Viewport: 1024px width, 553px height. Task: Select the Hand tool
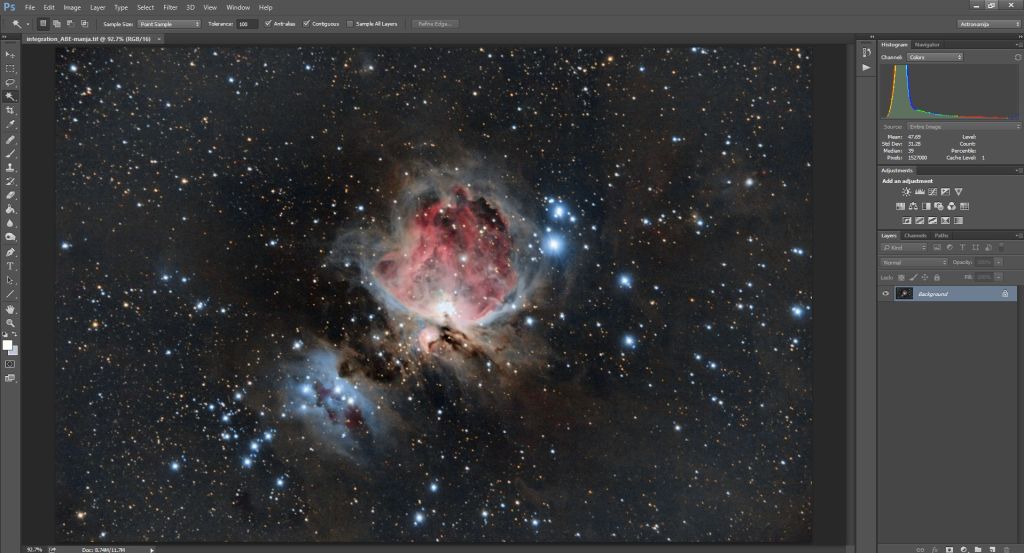coord(10,309)
